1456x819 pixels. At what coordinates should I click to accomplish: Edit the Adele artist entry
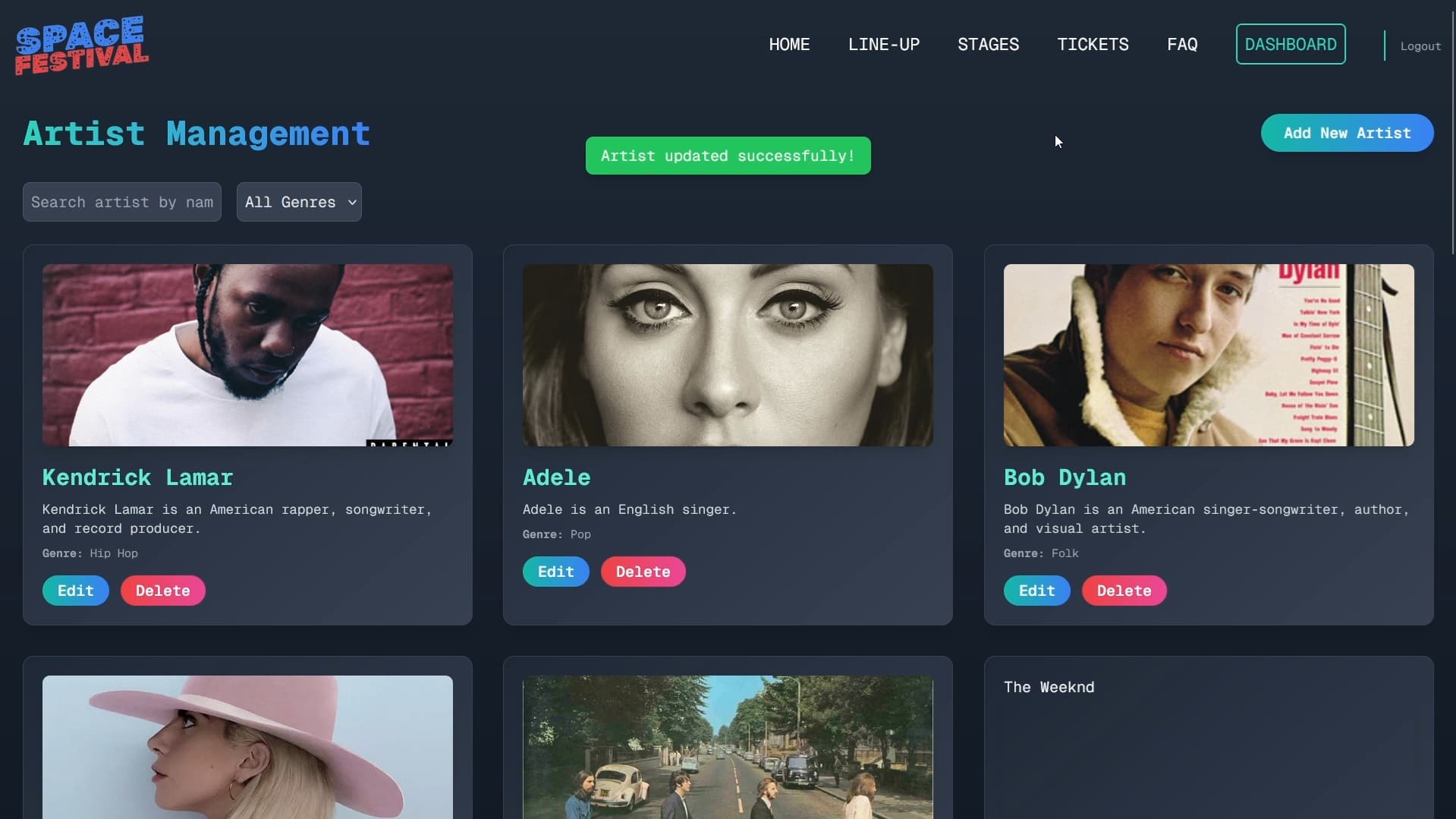pos(555,572)
